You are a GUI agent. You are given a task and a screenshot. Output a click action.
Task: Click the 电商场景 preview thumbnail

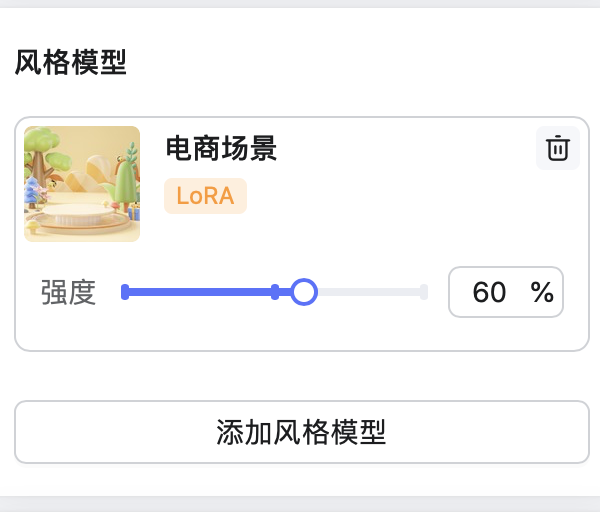pyautogui.click(x=82, y=184)
